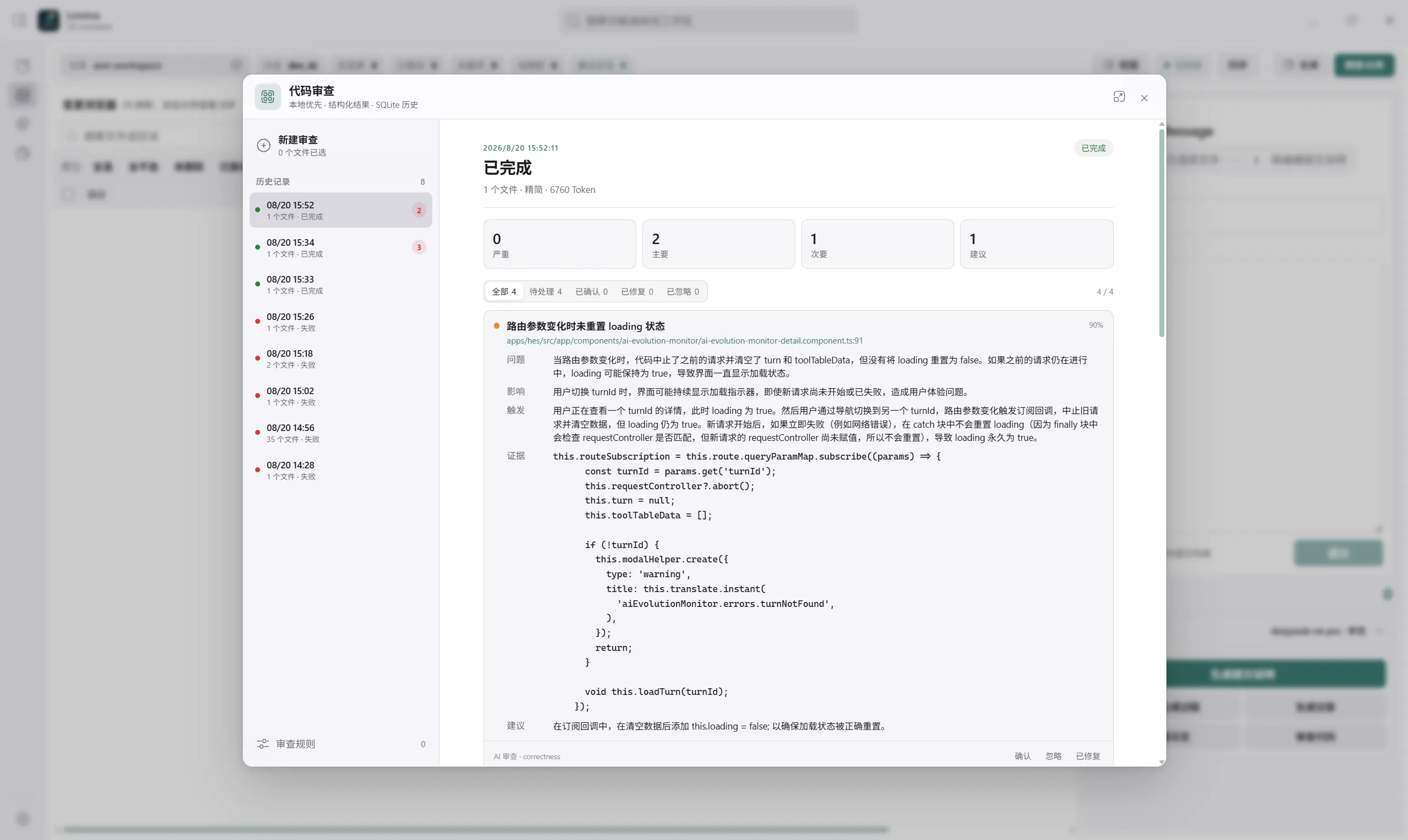
Task: Click the 已完成 status badge
Action: (x=1093, y=148)
